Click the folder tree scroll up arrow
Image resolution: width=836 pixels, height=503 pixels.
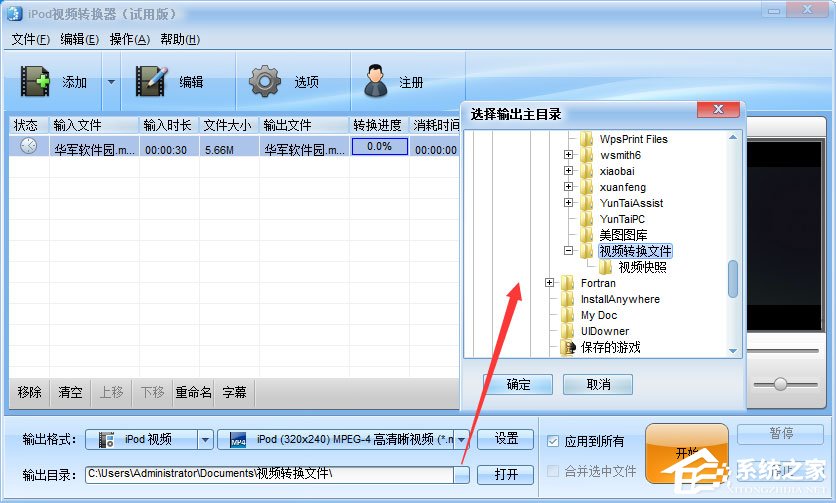tap(733, 138)
